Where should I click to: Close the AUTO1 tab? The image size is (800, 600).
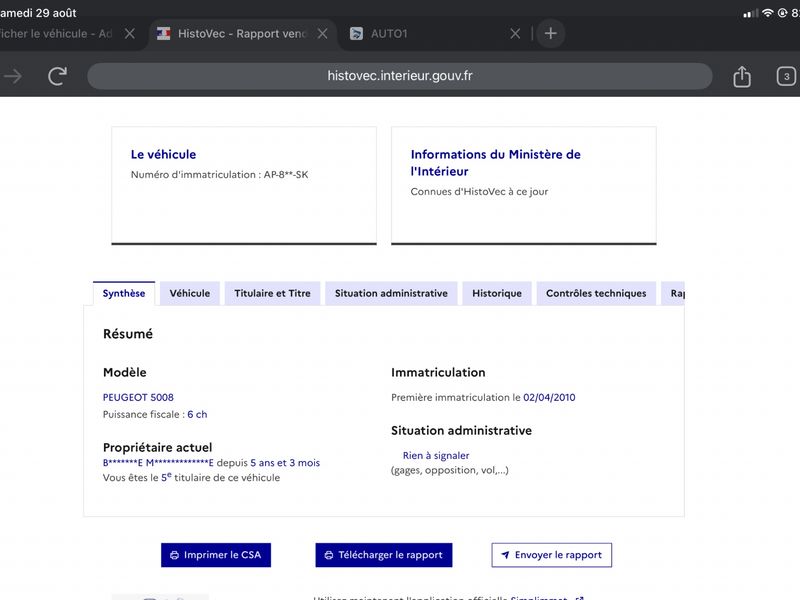coord(515,34)
